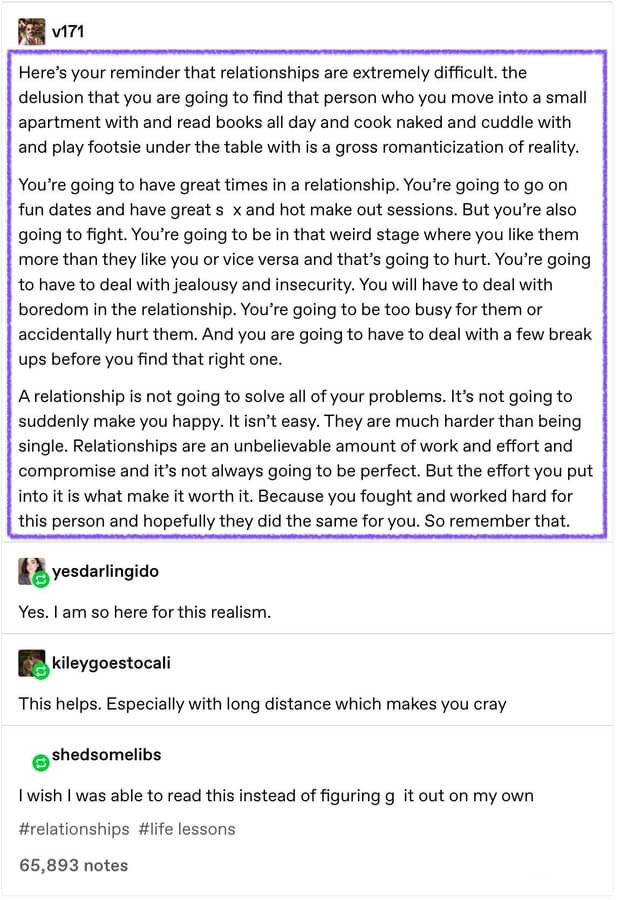Viewport: 628px width, 900px height.
Task: View the 65,893 notes count
Action: (x=74, y=864)
